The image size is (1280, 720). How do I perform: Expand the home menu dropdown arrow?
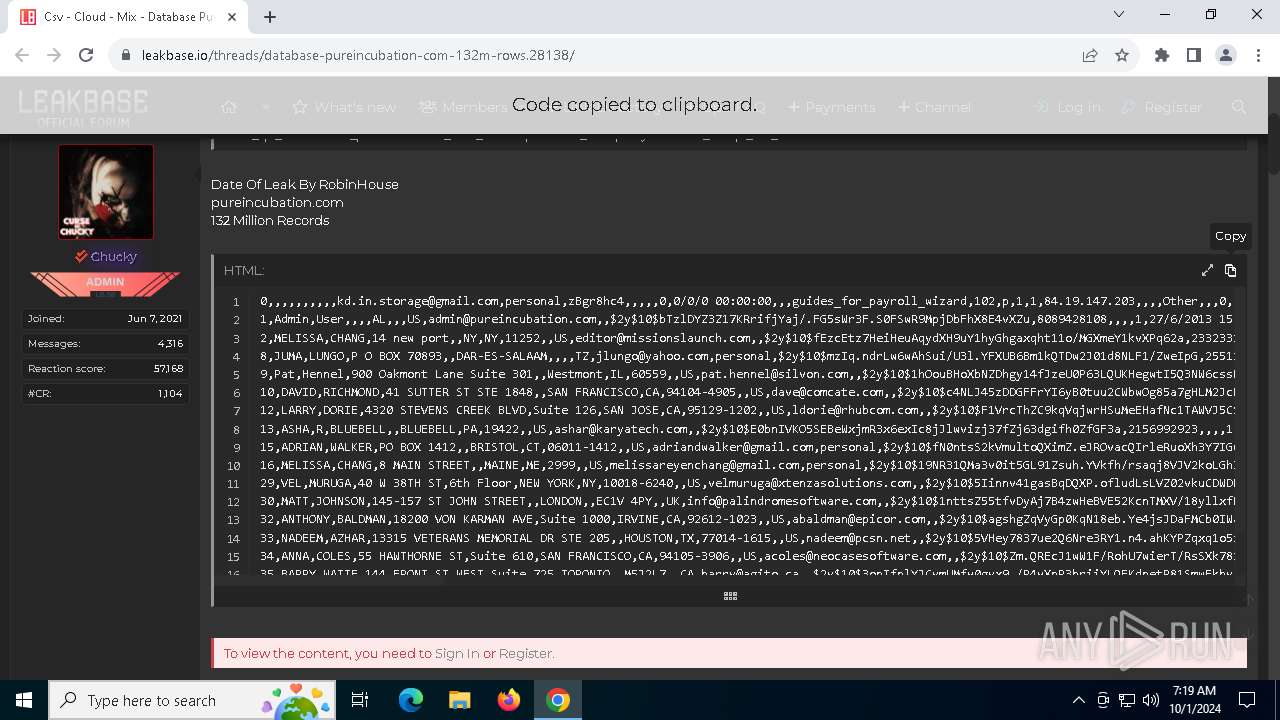pyautogui.click(x=265, y=107)
